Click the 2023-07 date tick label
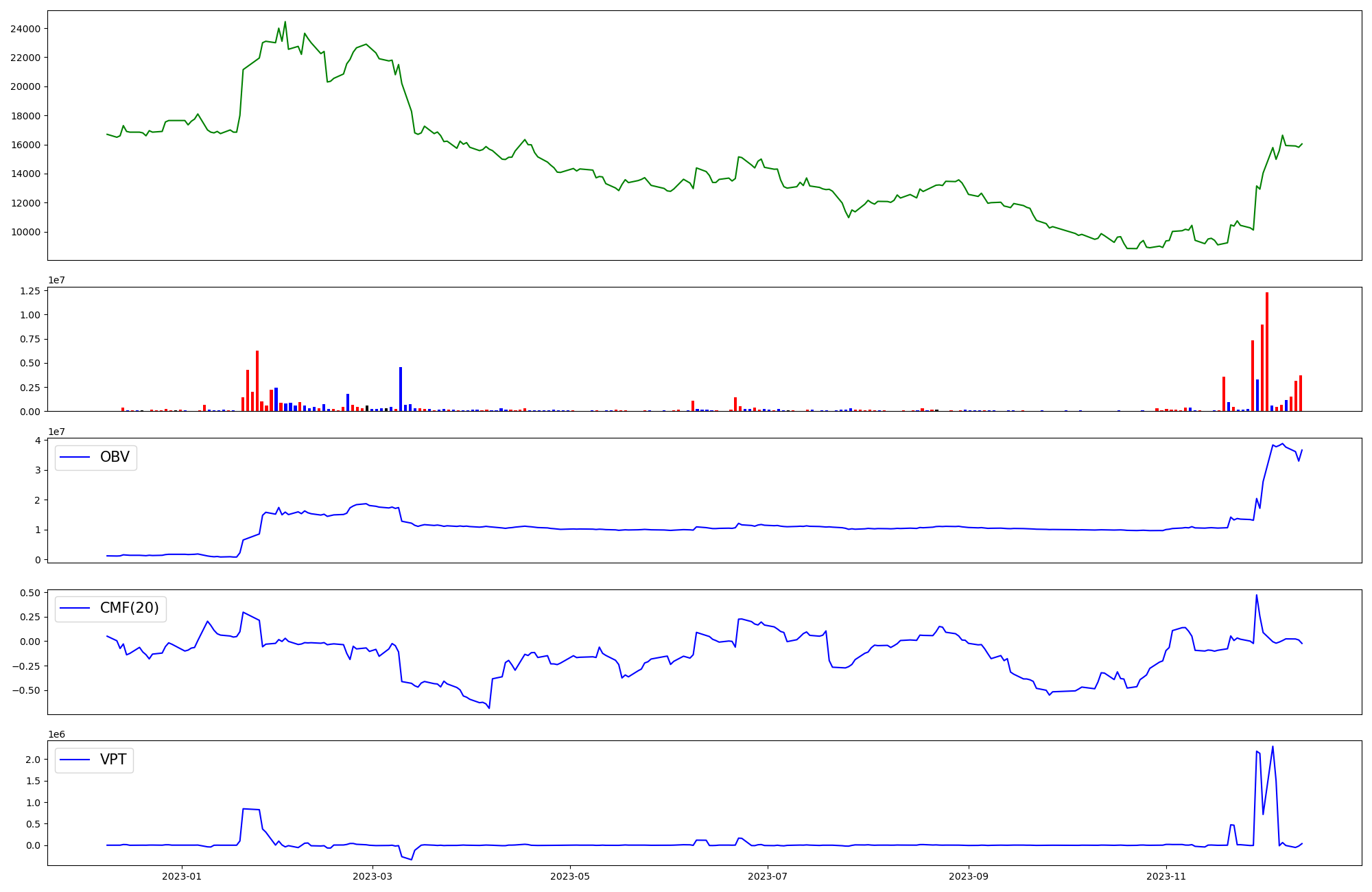Image resolution: width=1372 pixels, height=892 pixels. click(768, 876)
